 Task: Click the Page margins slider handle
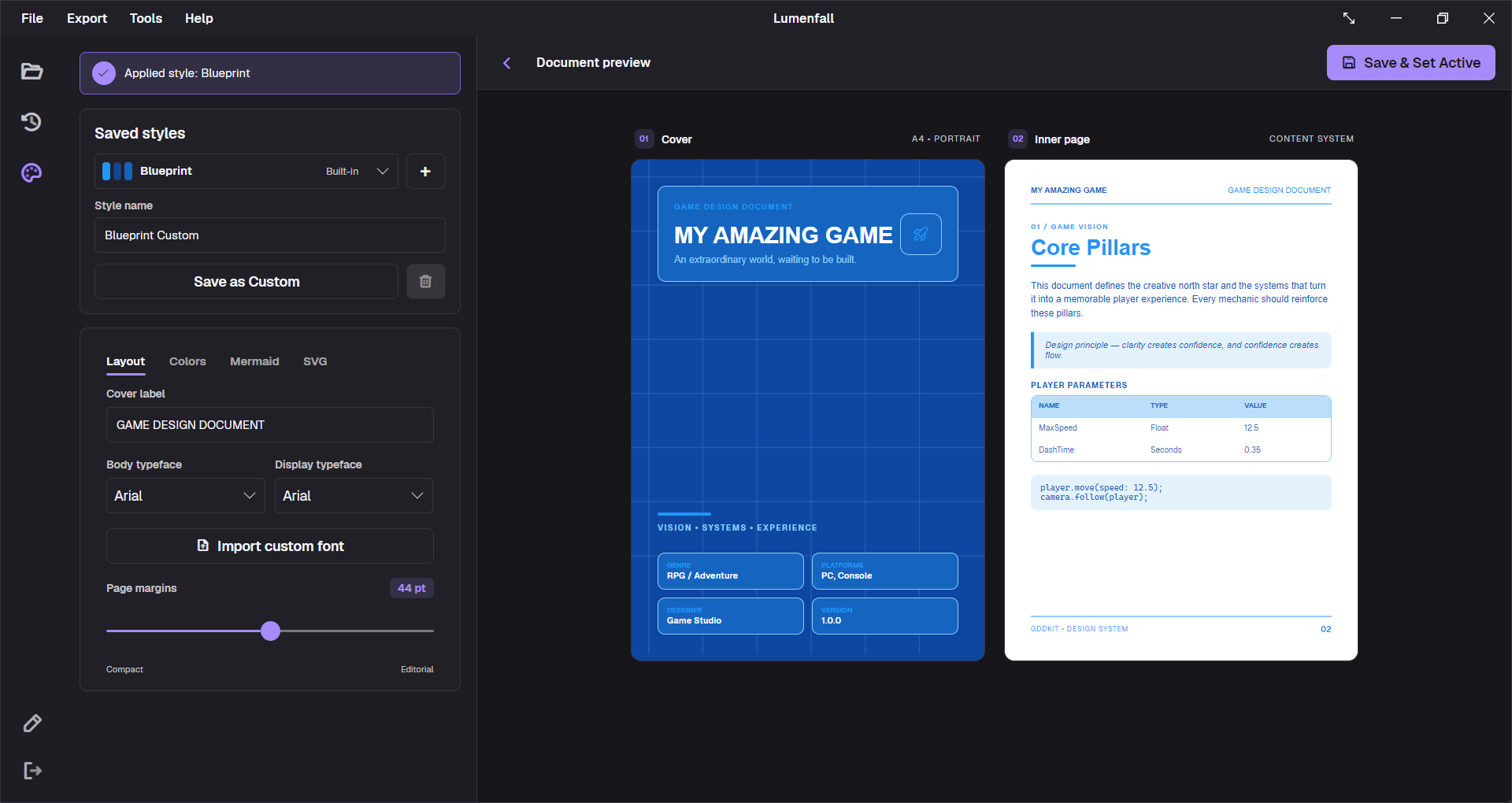click(x=270, y=631)
